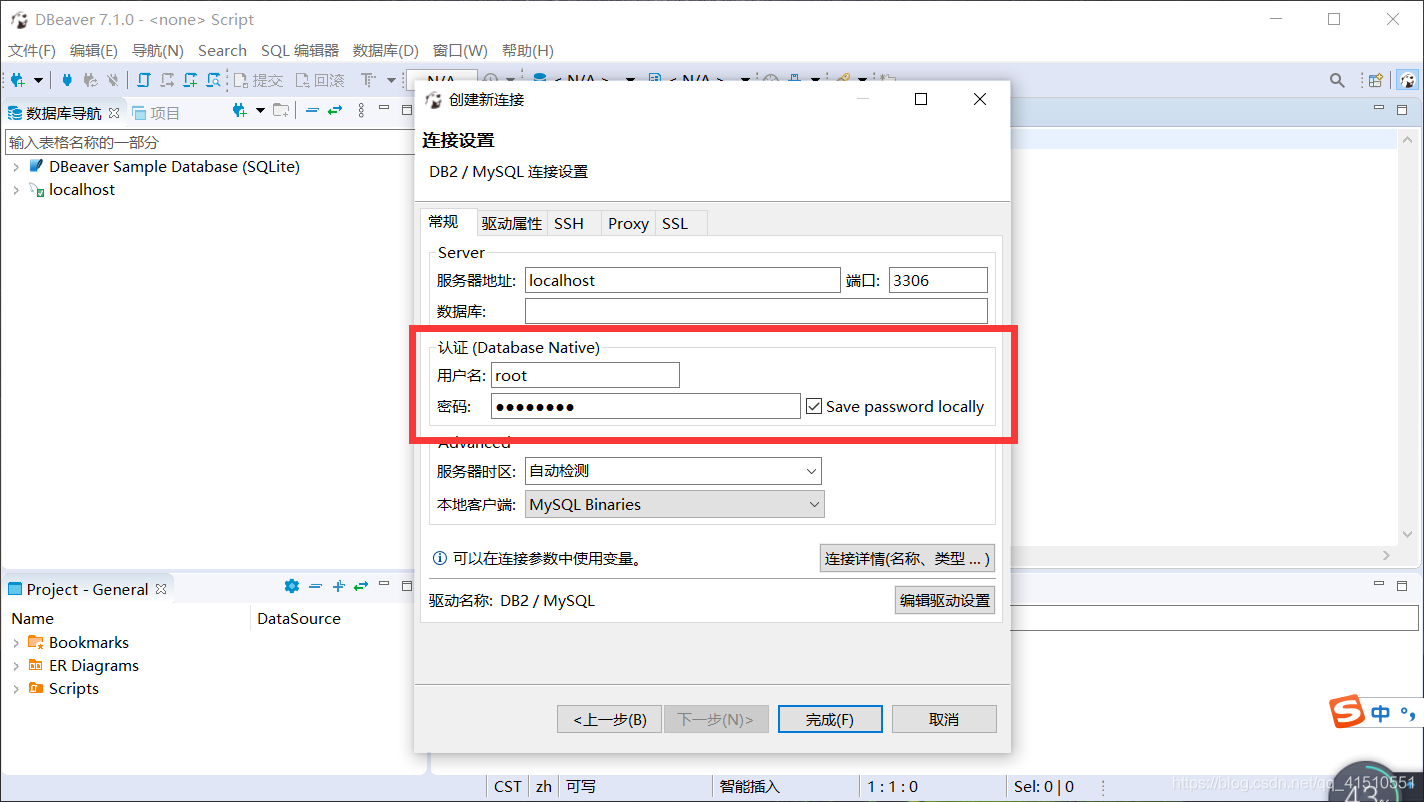Click the Disconnect from database icon

pyautogui.click(x=113, y=78)
